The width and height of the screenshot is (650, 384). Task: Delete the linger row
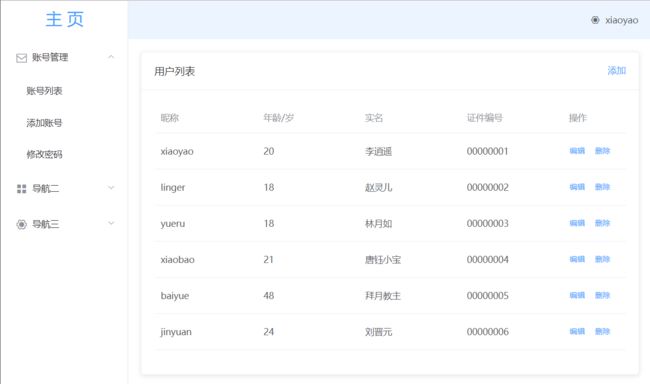coord(602,187)
